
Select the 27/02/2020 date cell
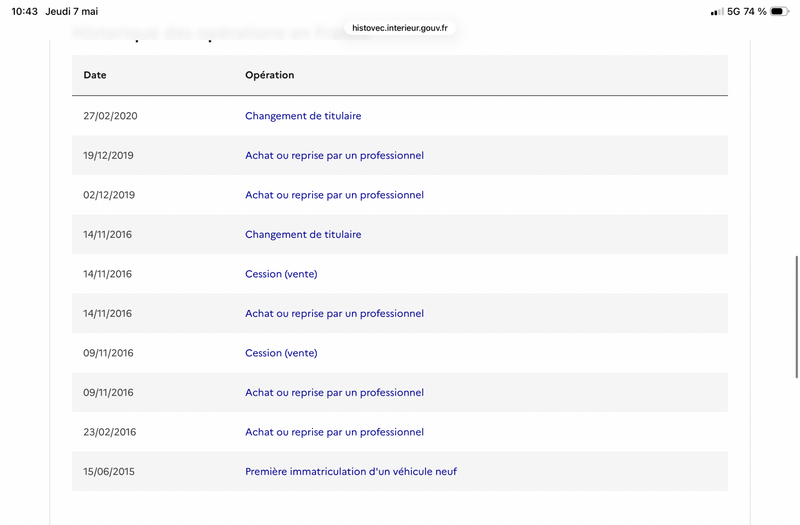tap(110, 116)
